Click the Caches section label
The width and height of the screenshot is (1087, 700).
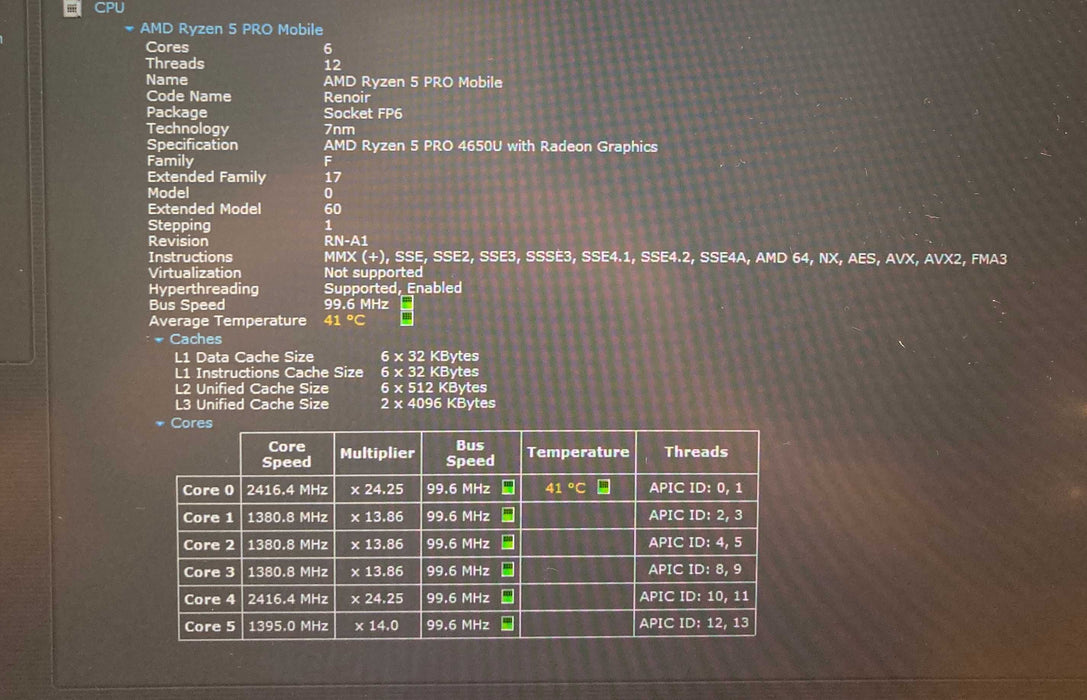(195, 339)
